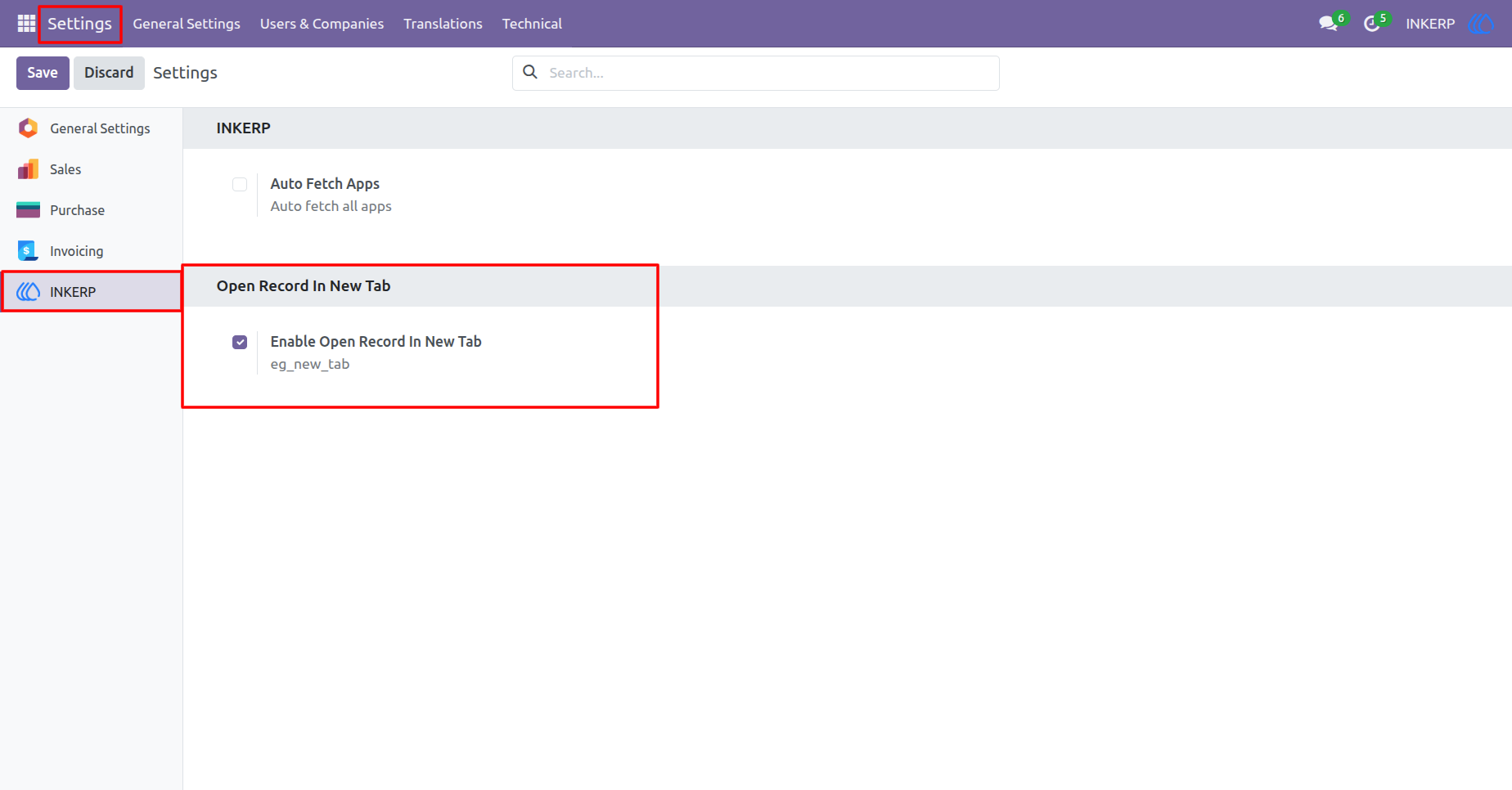
Task: Open the conversations chat bubble icon
Action: pos(1329,24)
